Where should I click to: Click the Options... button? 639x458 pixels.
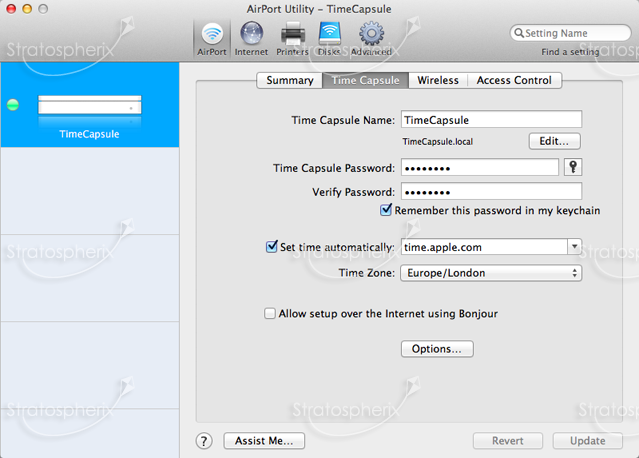437,349
